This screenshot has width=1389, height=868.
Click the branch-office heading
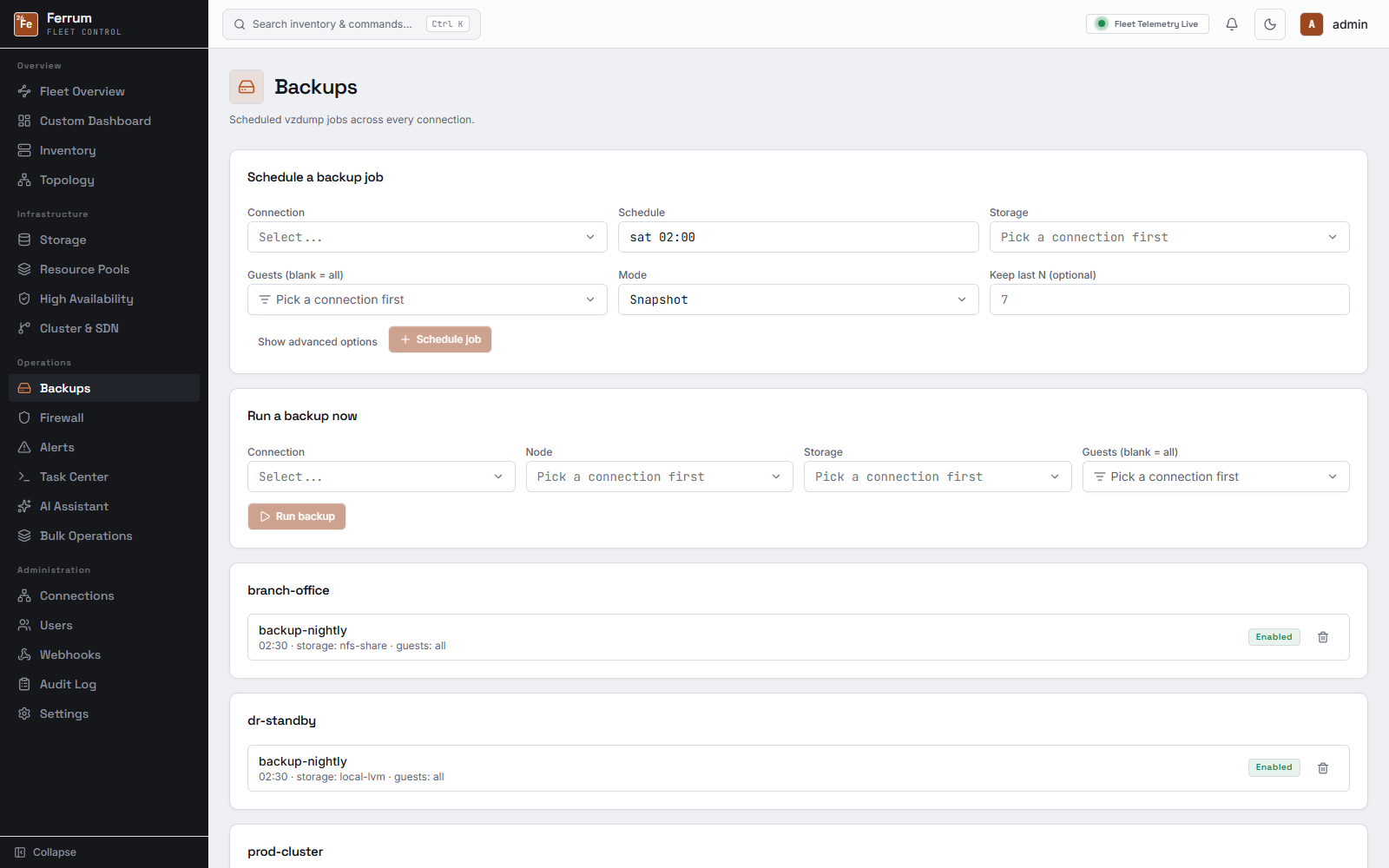click(x=288, y=590)
